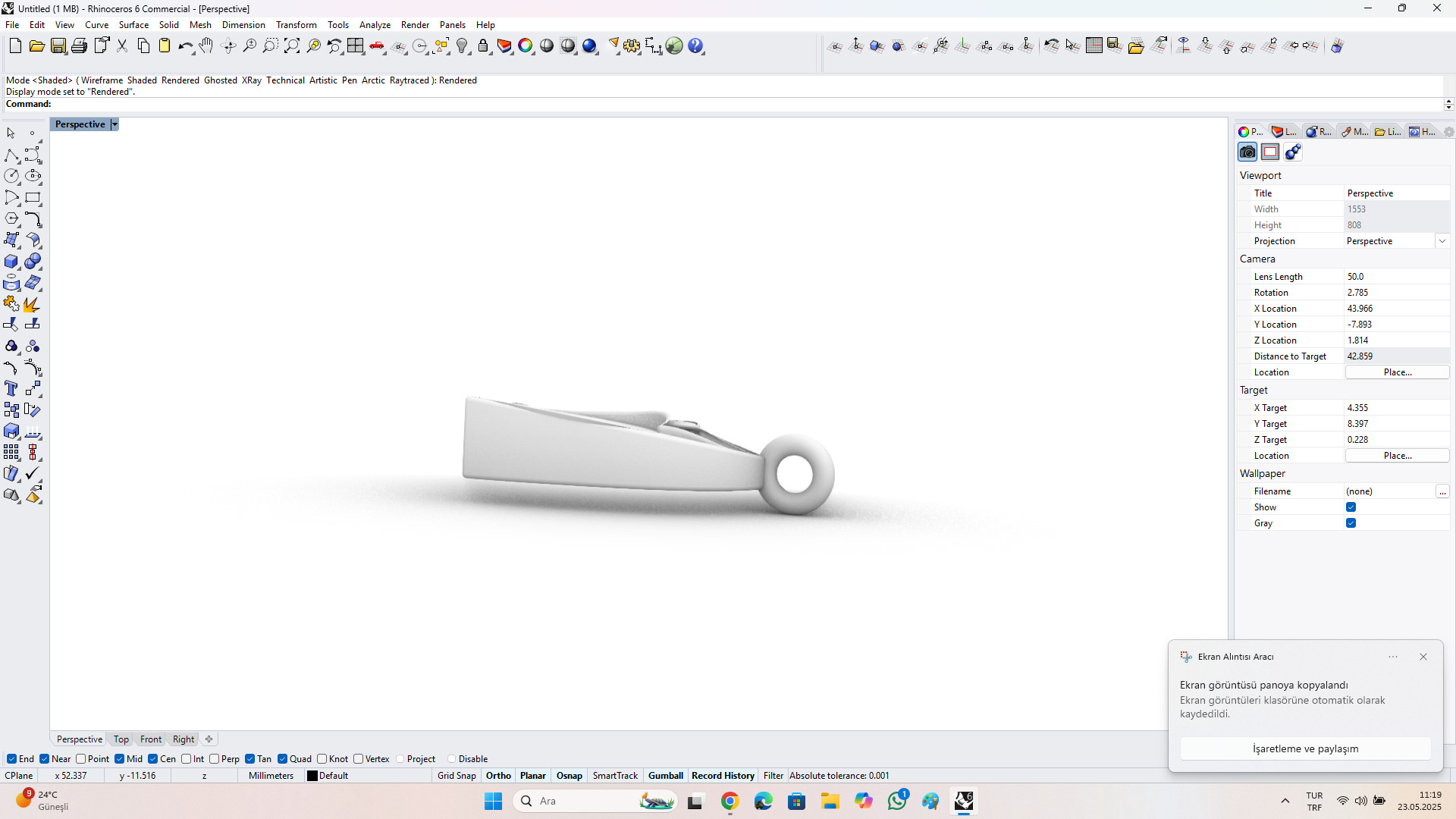
Task: Select the Box solid tool
Action: [x=11, y=262]
